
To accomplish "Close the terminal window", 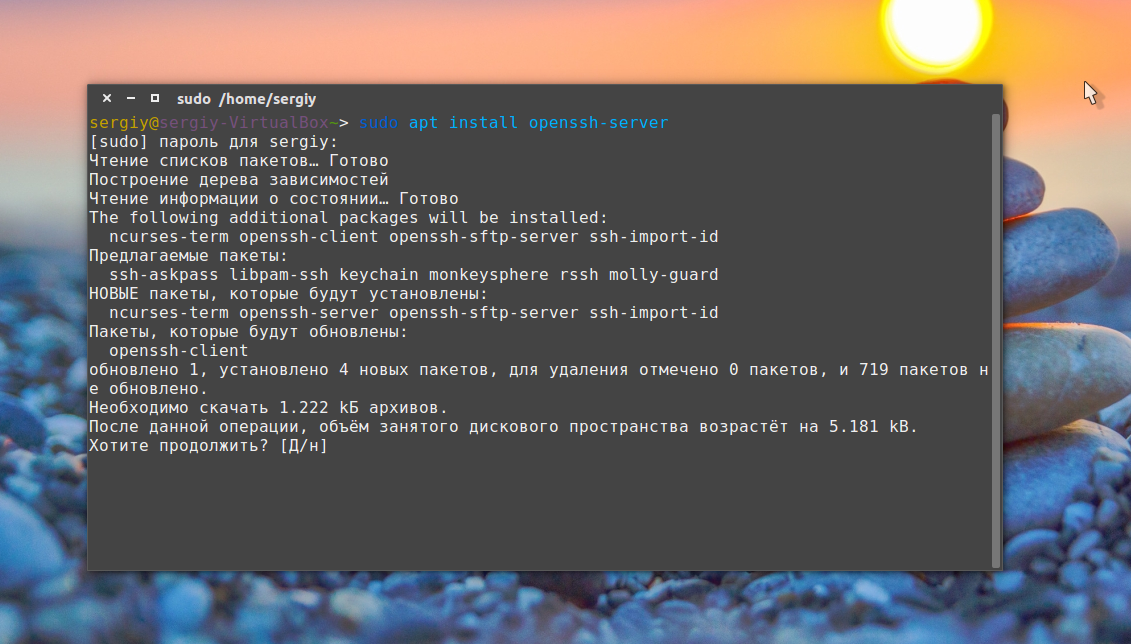I will pos(107,99).
